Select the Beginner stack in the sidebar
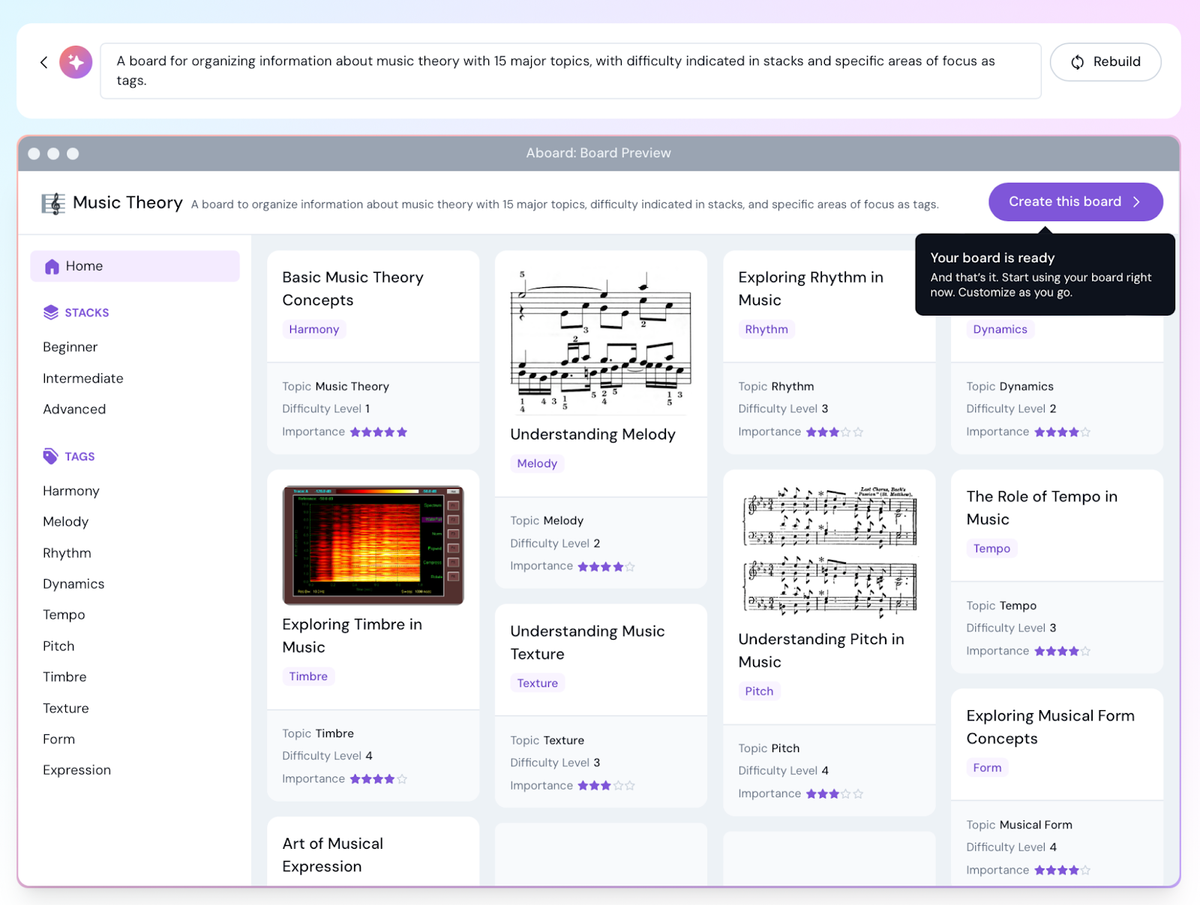This screenshot has width=1200, height=905. tap(70, 347)
